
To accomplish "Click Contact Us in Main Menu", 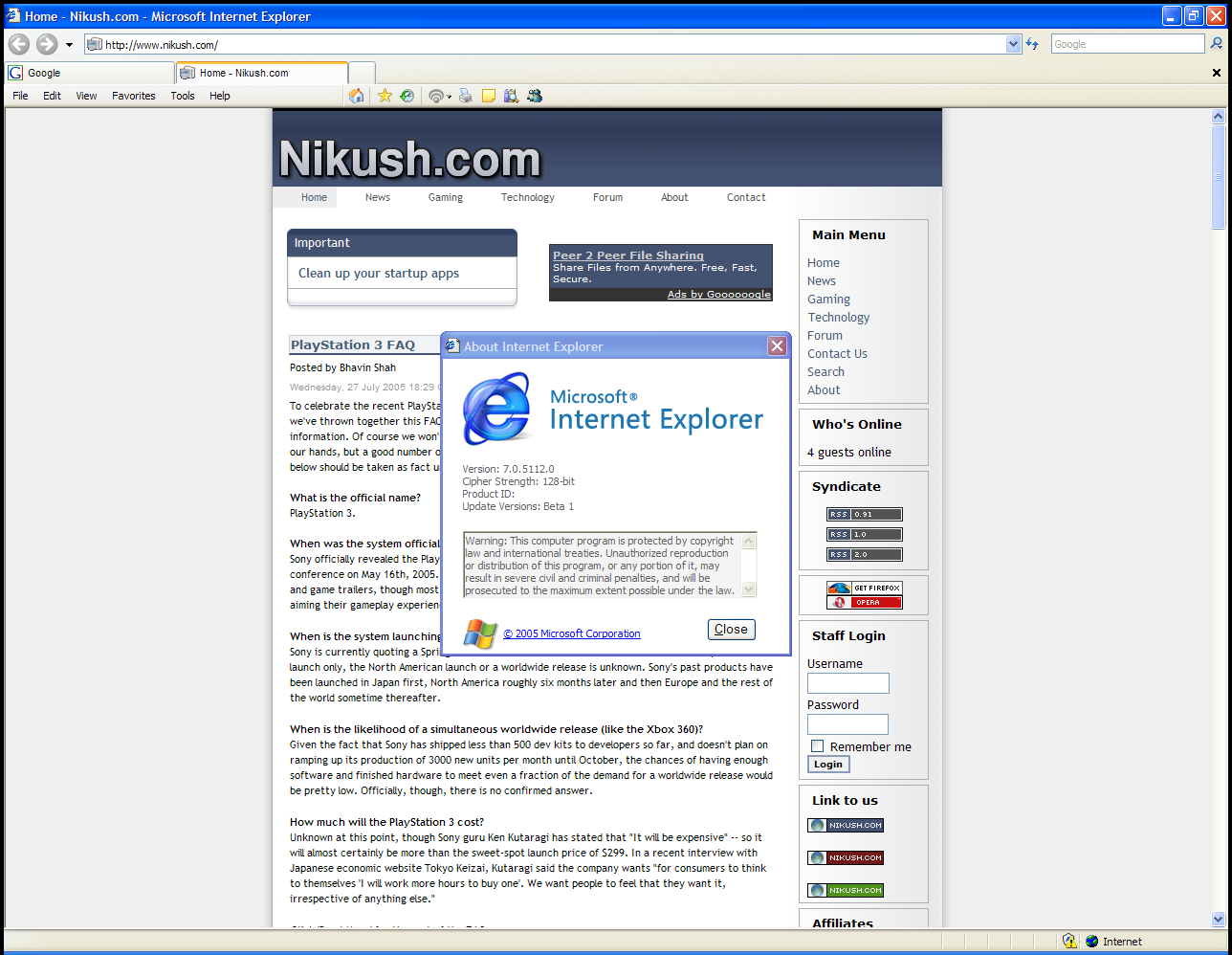I will point(837,353).
